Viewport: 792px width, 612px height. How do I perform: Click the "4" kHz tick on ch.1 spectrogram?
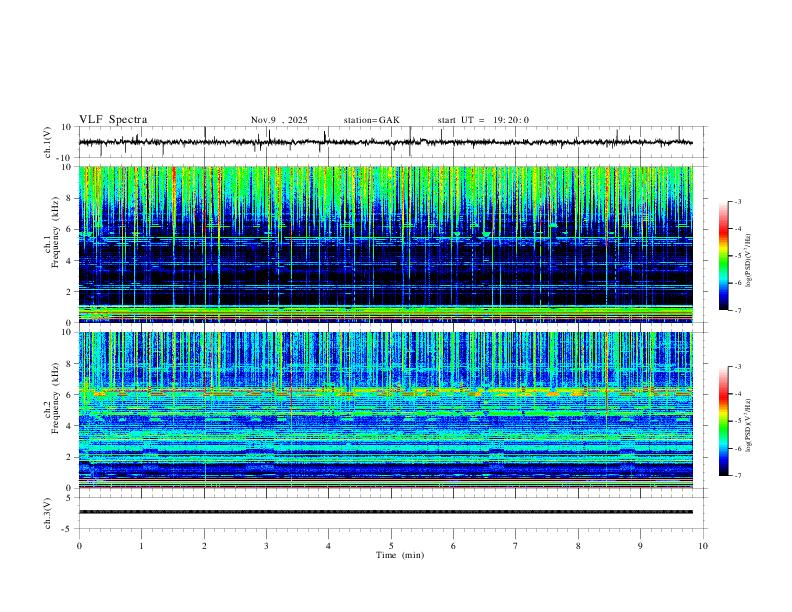coord(70,261)
